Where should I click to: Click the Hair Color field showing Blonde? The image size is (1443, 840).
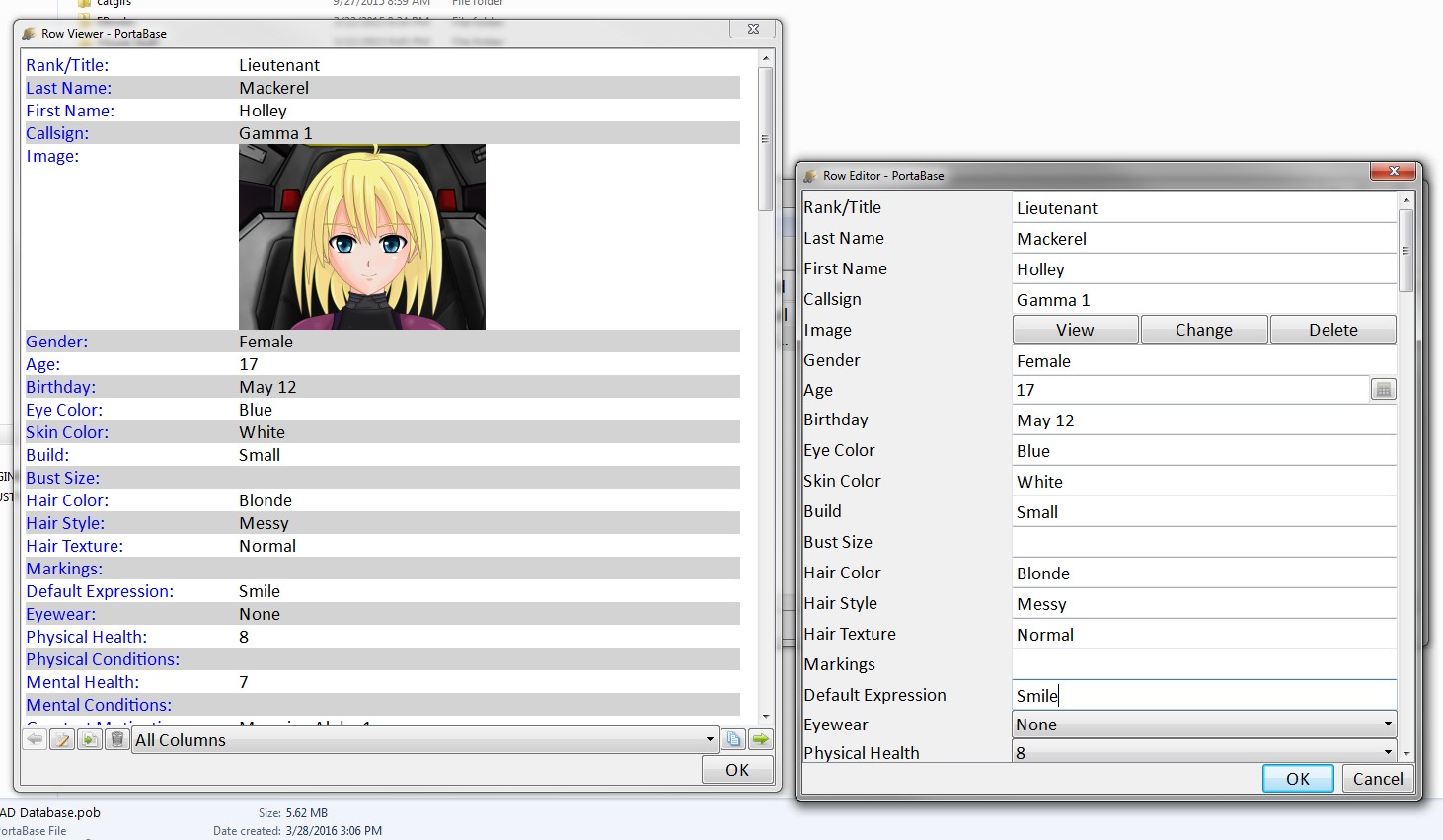click(x=1204, y=573)
